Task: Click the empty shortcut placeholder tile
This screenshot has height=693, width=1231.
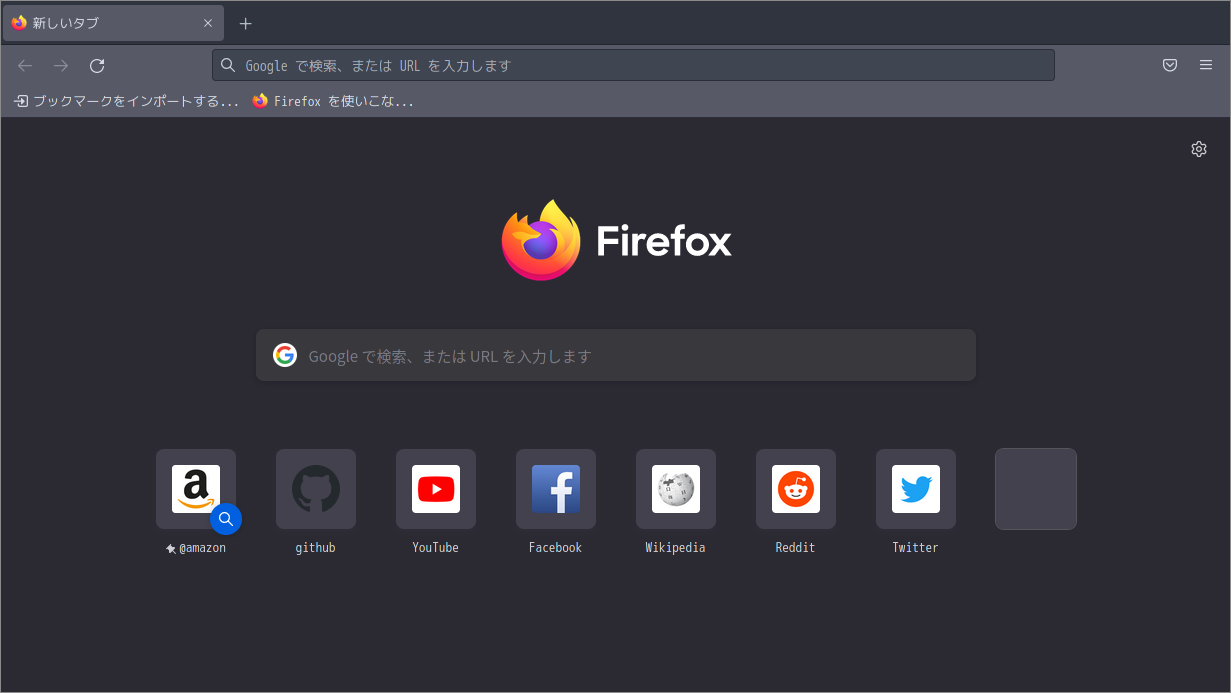Action: pyautogui.click(x=1036, y=489)
